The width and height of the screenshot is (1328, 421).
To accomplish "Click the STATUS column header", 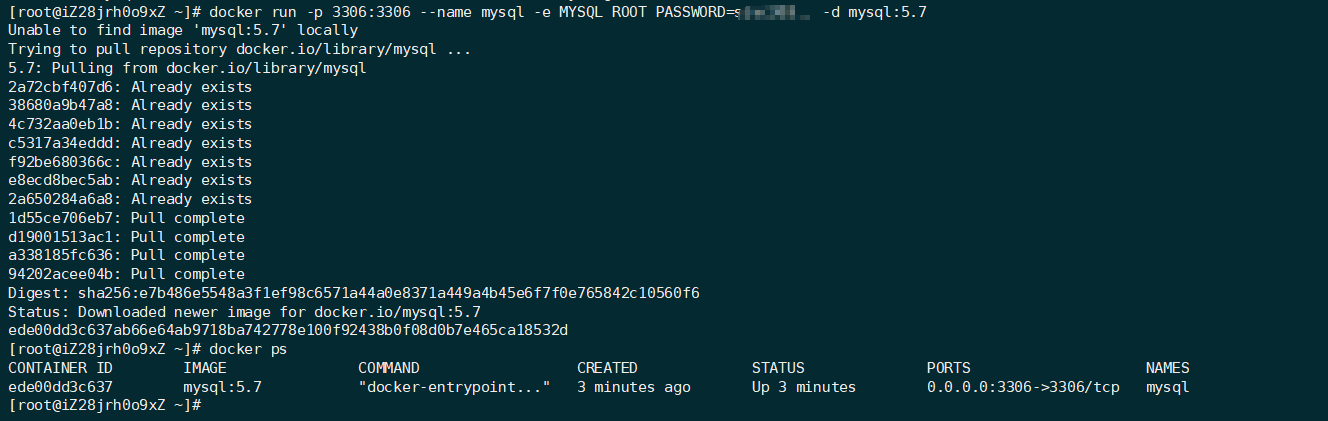I will point(778,368).
